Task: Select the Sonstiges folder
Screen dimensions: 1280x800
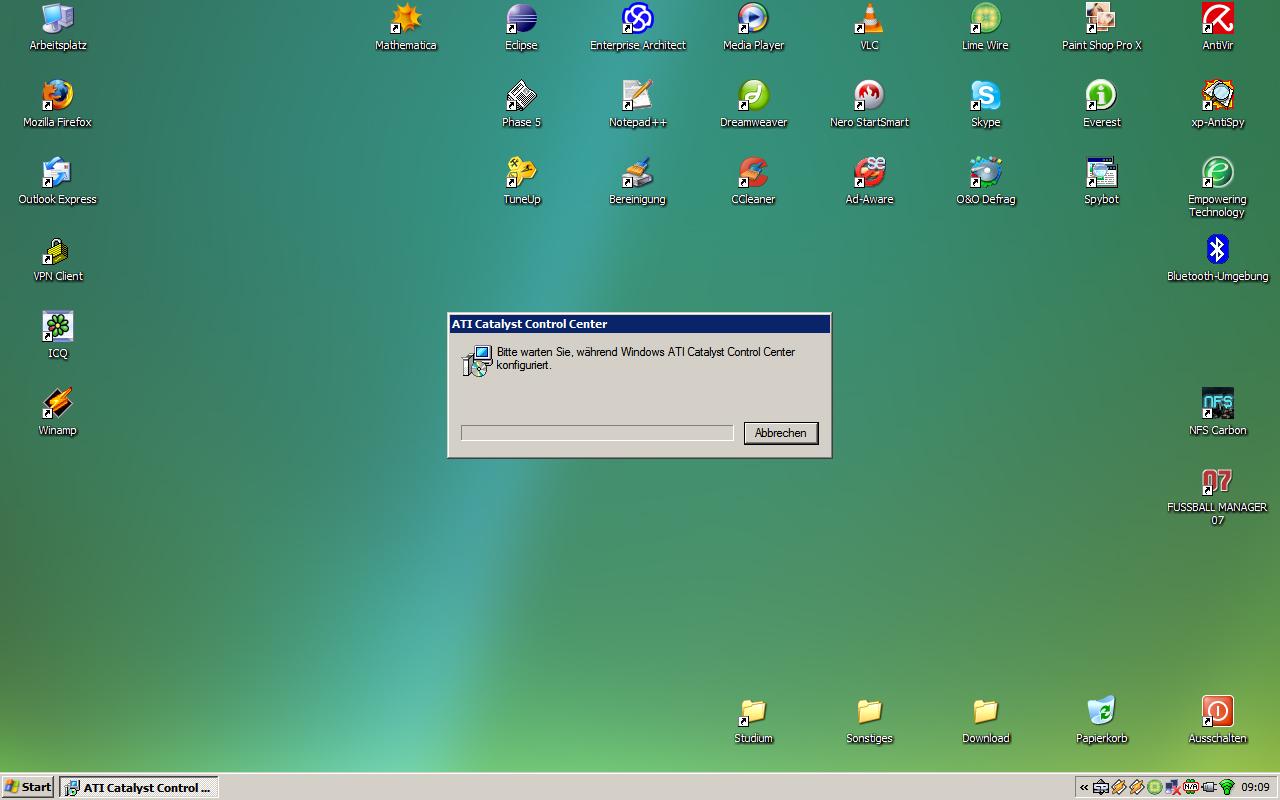Action: click(869, 711)
